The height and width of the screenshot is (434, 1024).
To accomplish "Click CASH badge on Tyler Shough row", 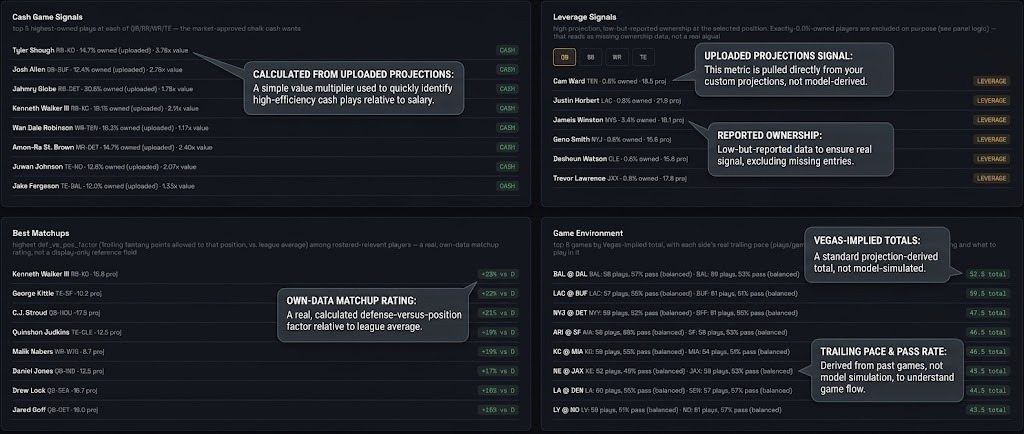I will point(507,50).
